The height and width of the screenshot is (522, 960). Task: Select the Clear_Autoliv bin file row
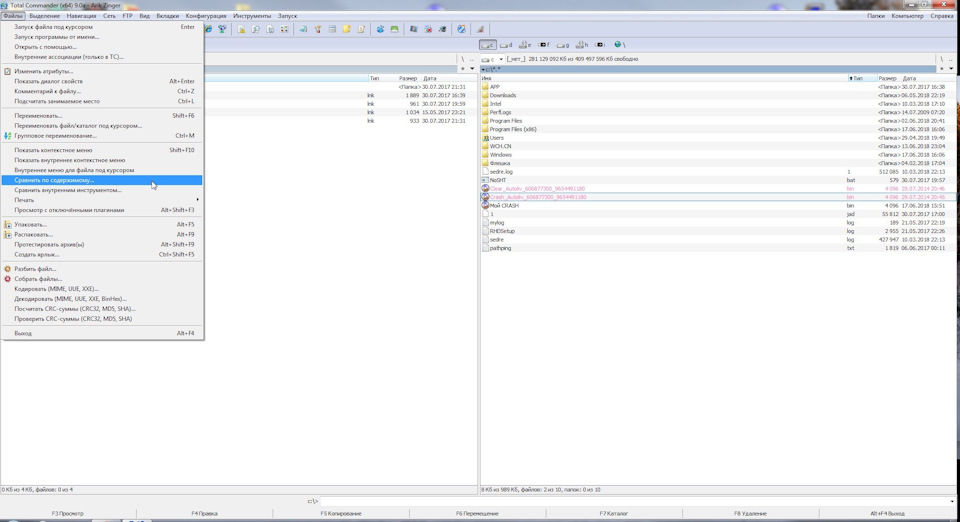tap(717, 189)
